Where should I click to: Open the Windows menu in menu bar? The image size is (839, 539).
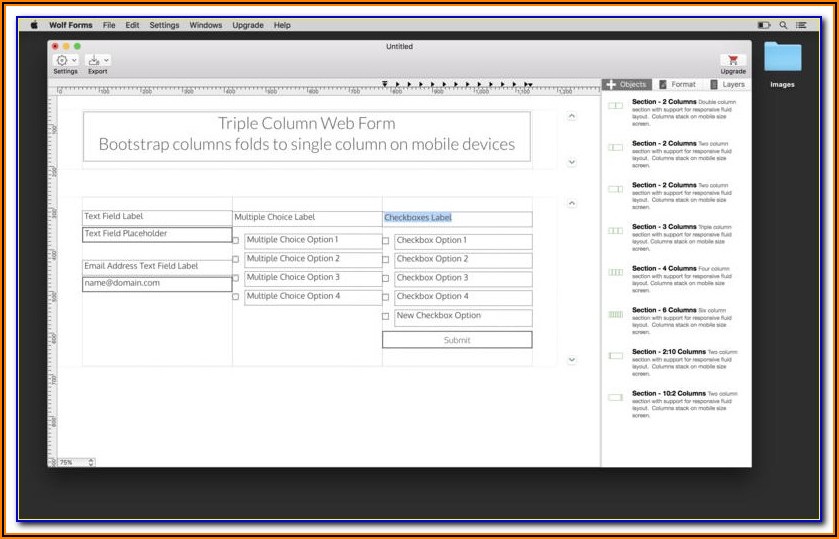tap(205, 25)
